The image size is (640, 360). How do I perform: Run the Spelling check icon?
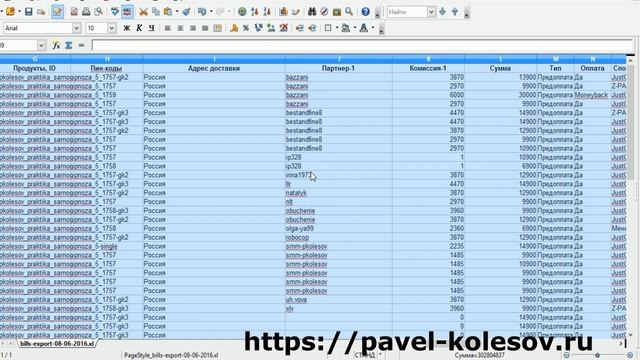(115, 12)
